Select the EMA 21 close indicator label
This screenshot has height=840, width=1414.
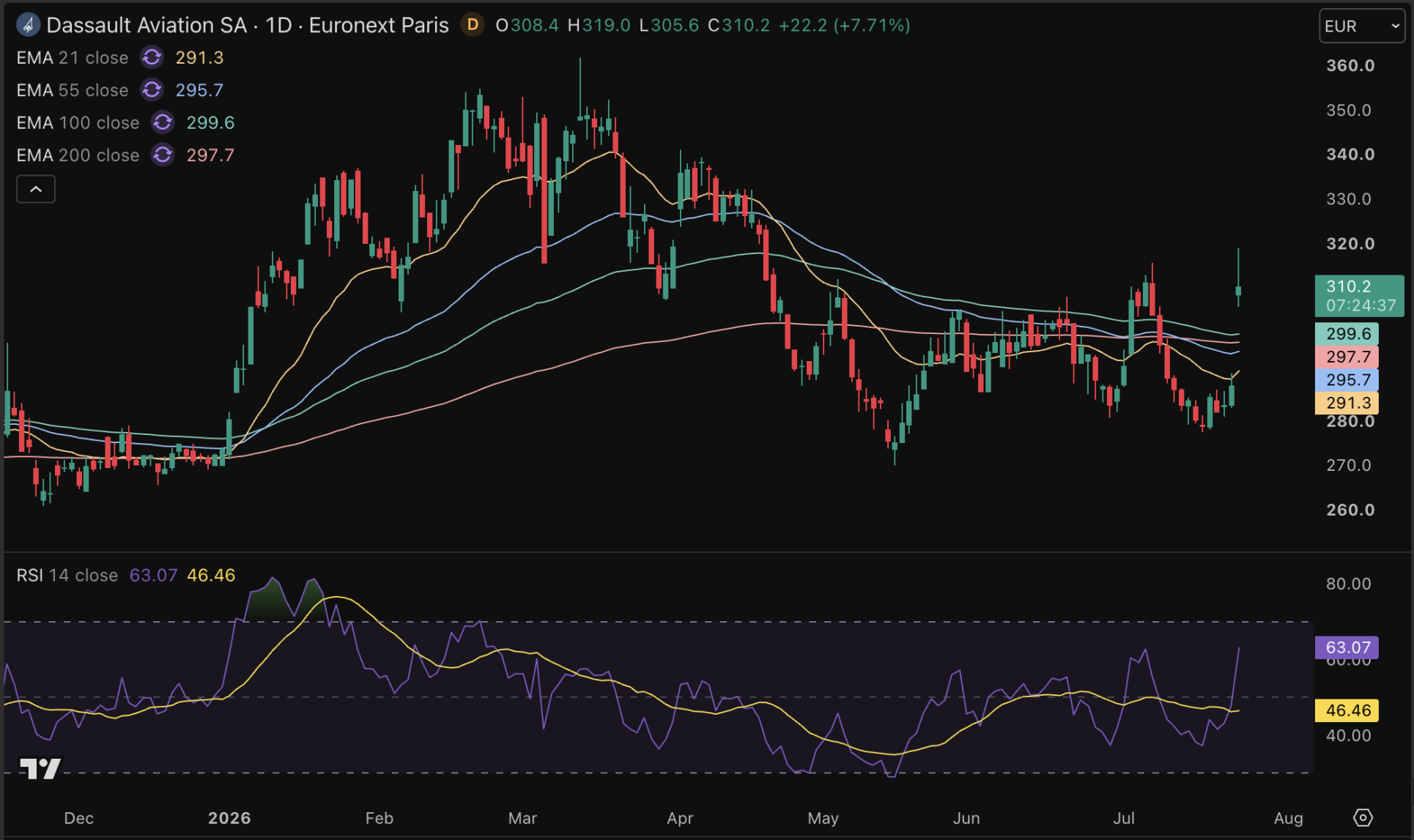point(73,57)
